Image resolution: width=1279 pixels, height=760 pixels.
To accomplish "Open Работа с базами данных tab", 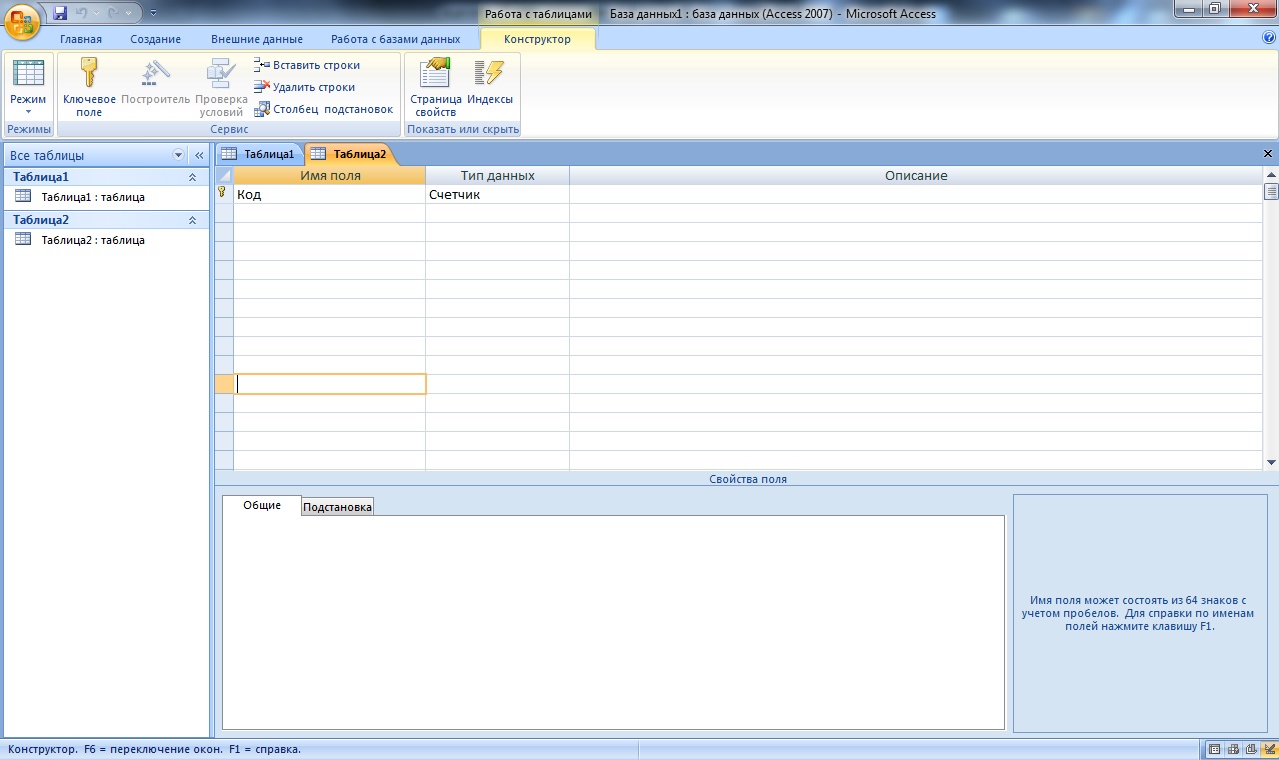I will (396, 39).
